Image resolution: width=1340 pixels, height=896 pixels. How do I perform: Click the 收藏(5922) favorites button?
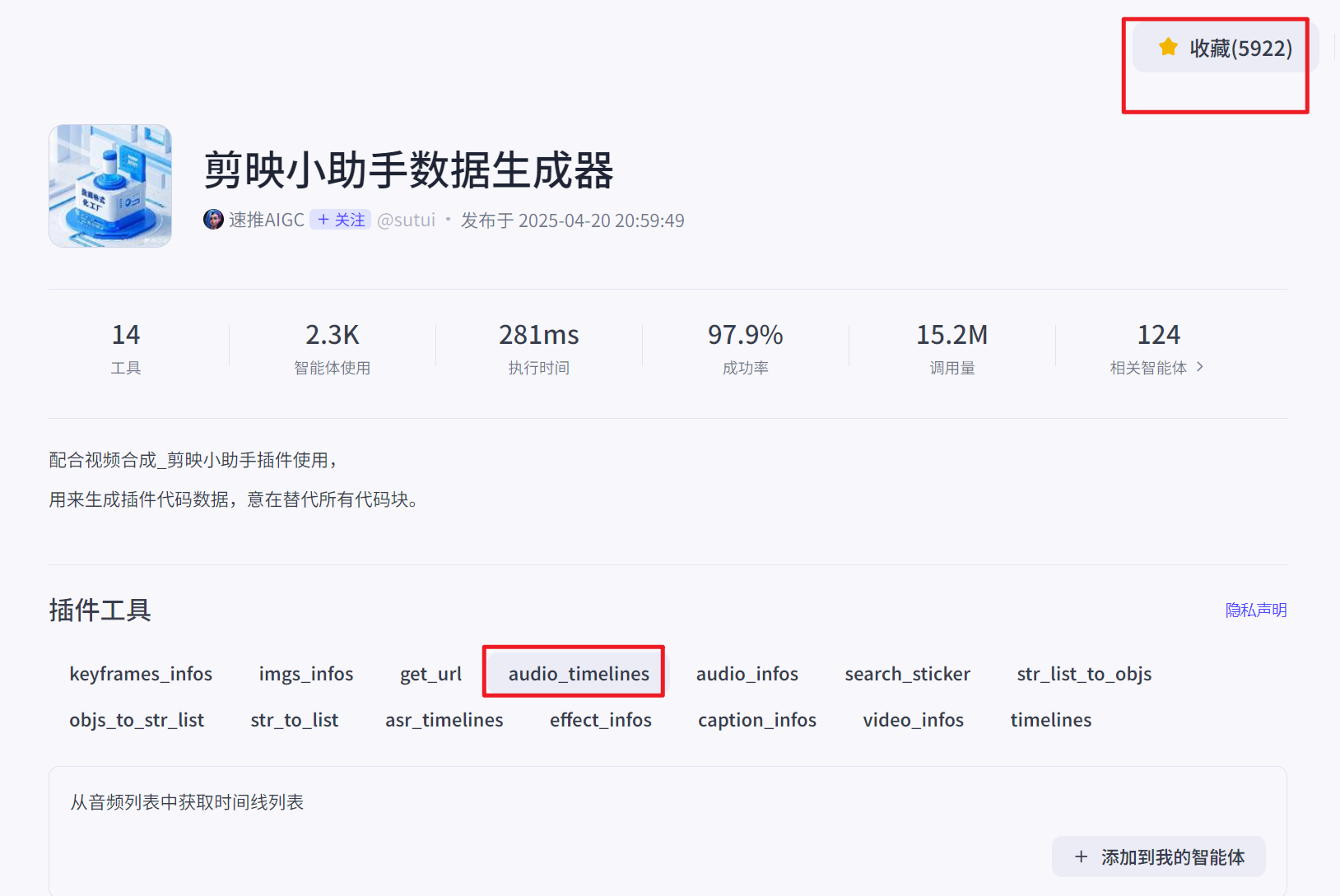(x=1226, y=48)
